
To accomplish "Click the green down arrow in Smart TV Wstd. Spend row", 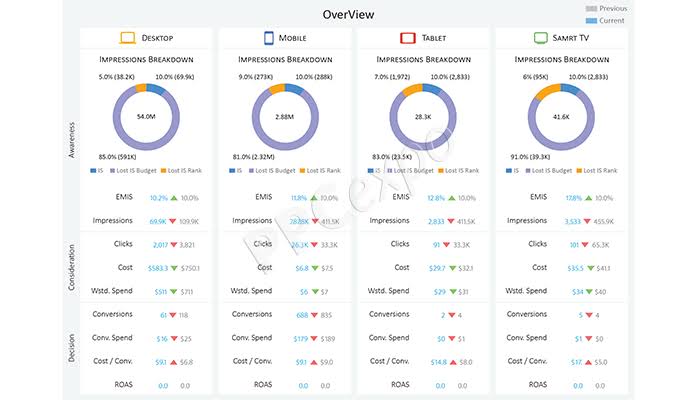I will click(589, 291).
